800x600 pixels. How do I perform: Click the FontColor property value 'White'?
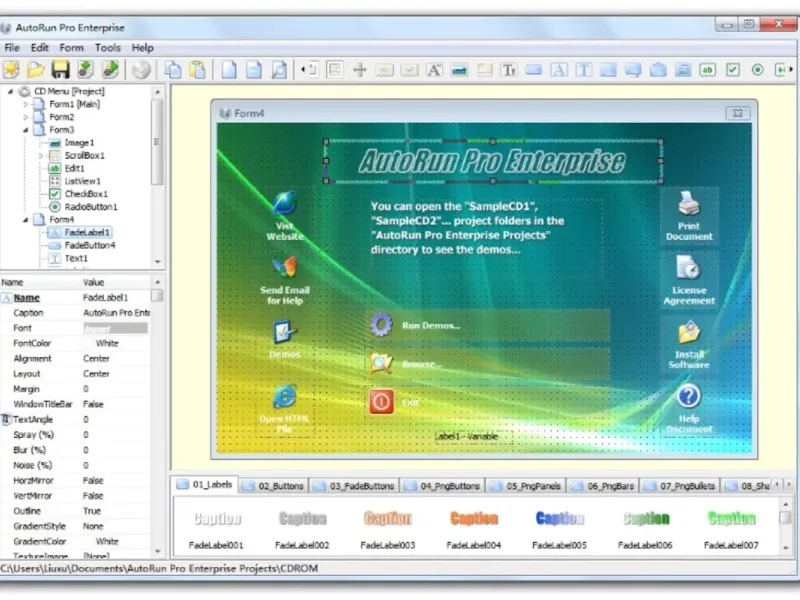coord(107,343)
